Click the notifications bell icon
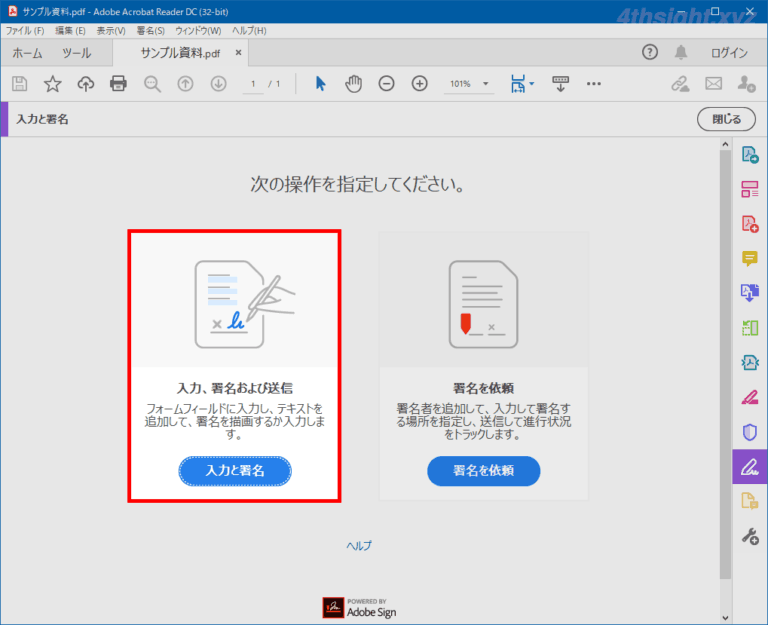This screenshot has height=625, width=768. [681, 53]
